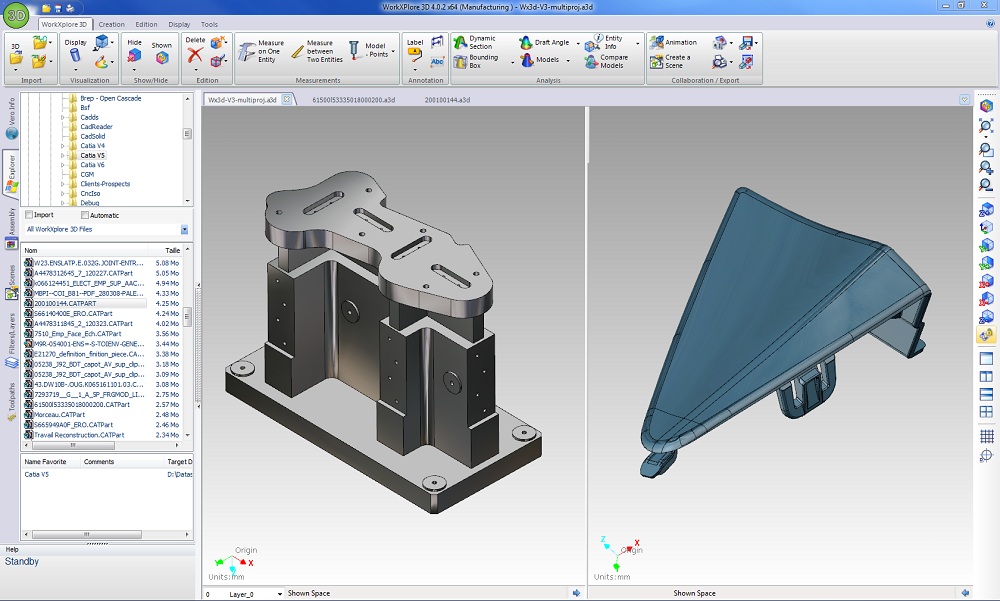Click the Compare Models tool
Image resolution: width=1000 pixels, height=601 pixels.
604,61
